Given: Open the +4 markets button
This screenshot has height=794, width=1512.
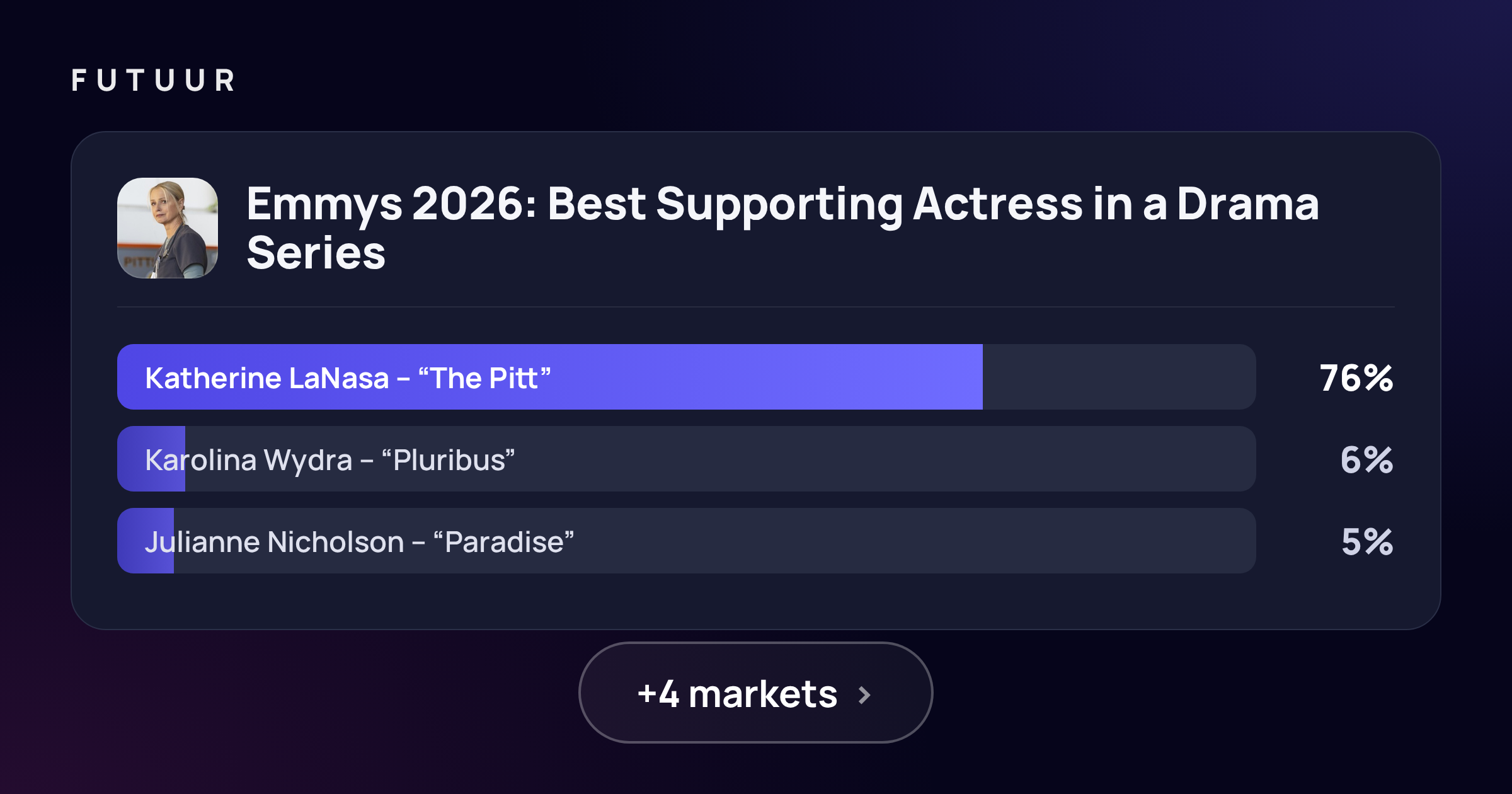Looking at the screenshot, I should (x=755, y=693).
